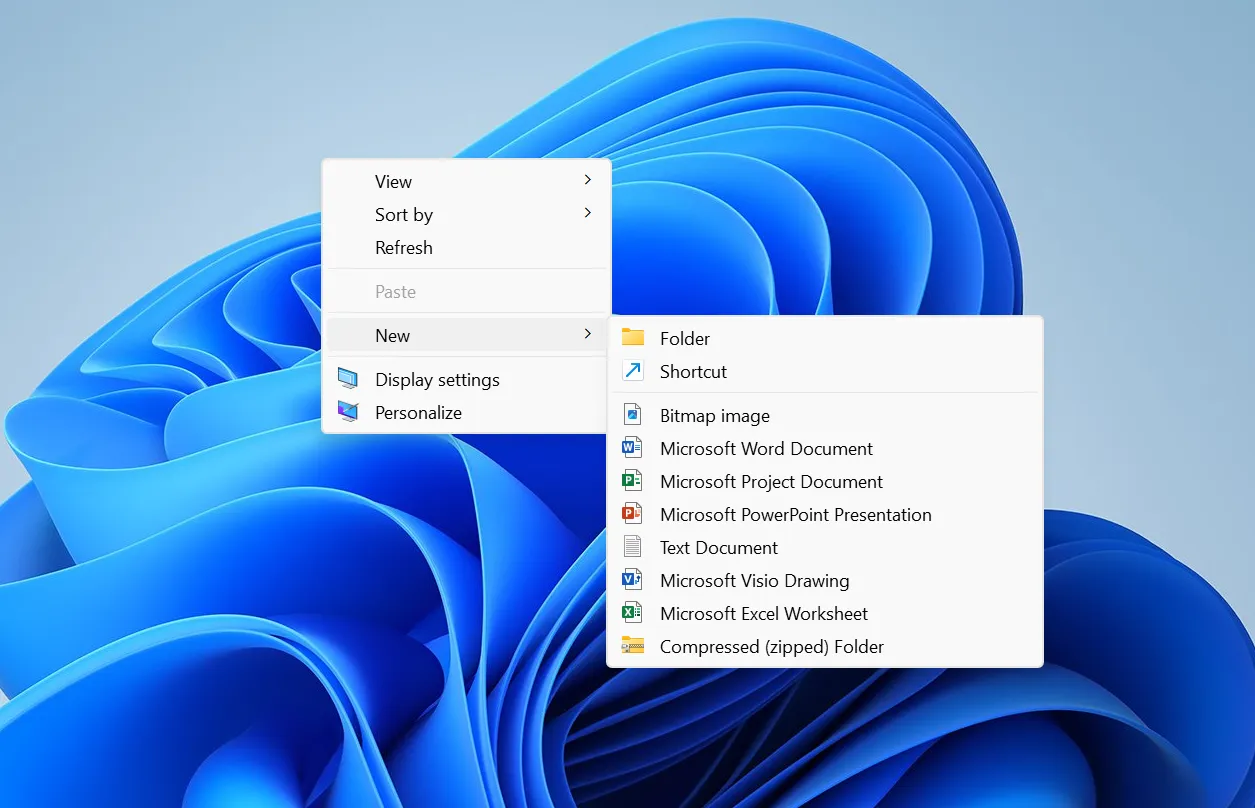Click the Folder icon in the submenu
Screen dimensions: 1255x808
[x=633, y=338]
